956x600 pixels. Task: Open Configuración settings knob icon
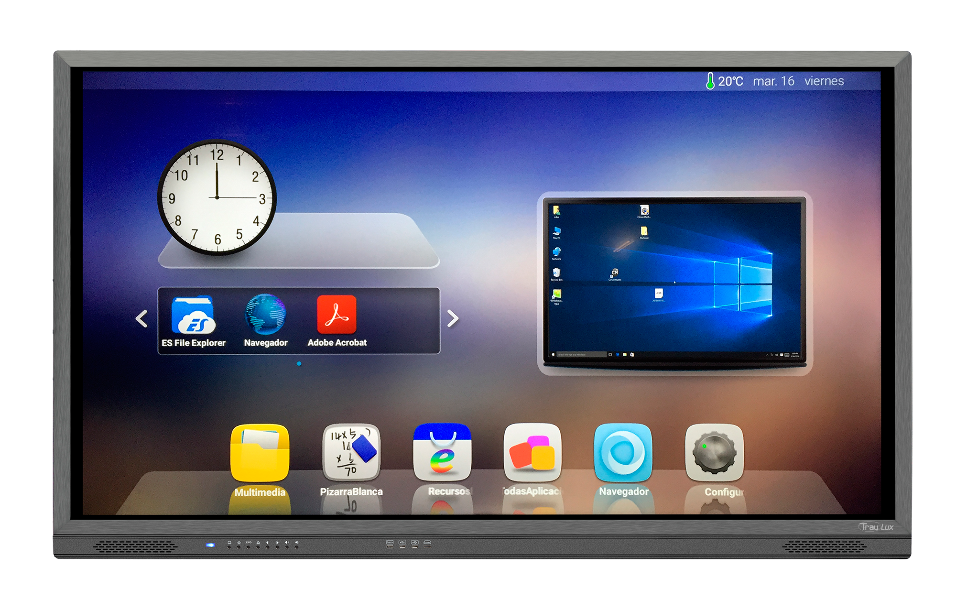(x=714, y=453)
